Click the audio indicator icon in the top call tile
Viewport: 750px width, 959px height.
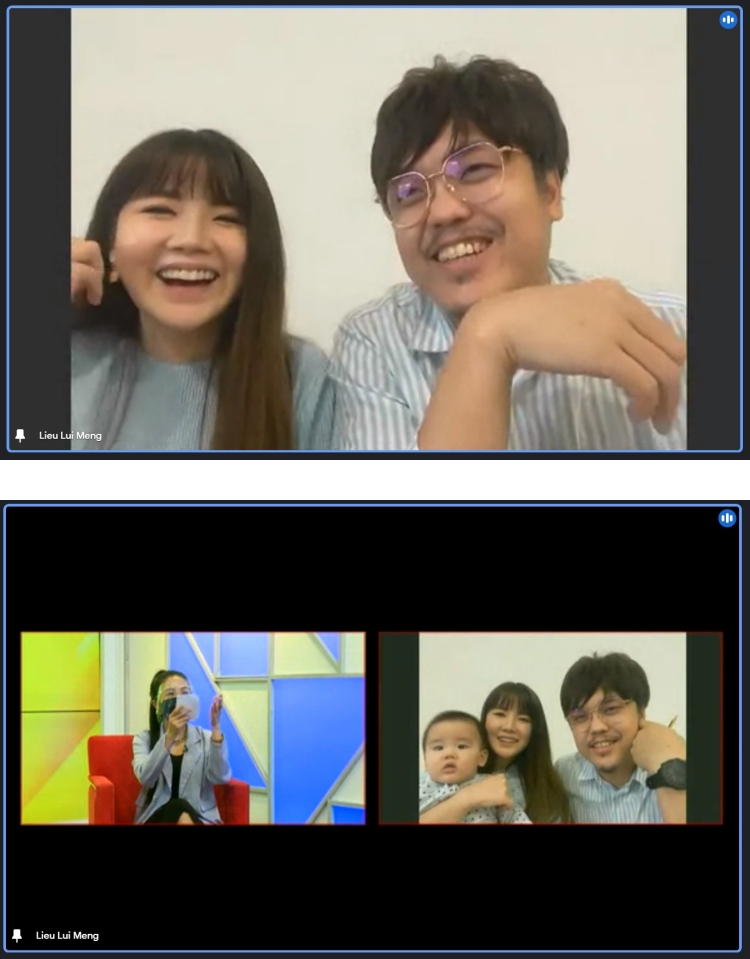pyautogui.click(x=728, y=20)
